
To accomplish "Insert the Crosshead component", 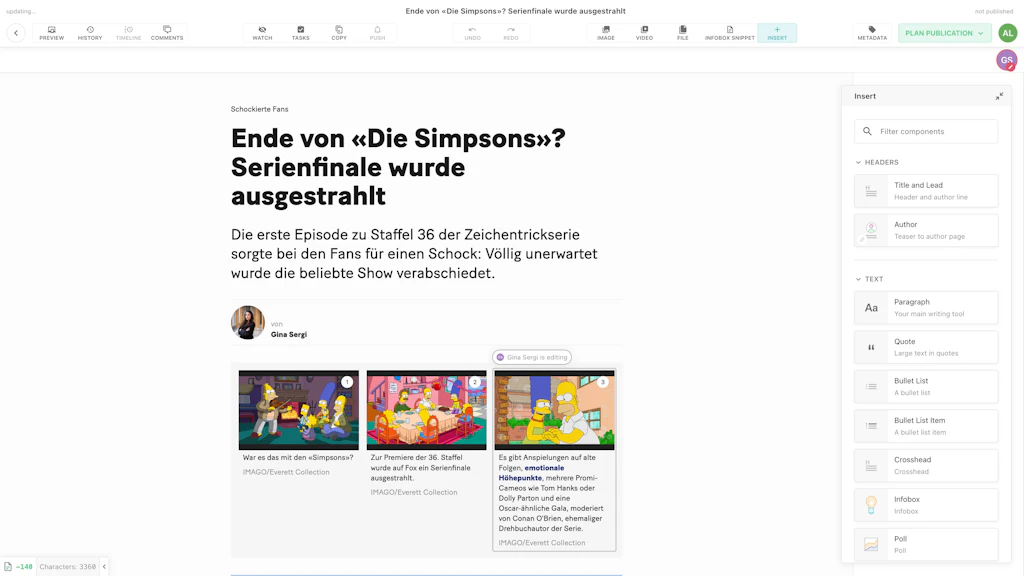I will tap(926, 465).
